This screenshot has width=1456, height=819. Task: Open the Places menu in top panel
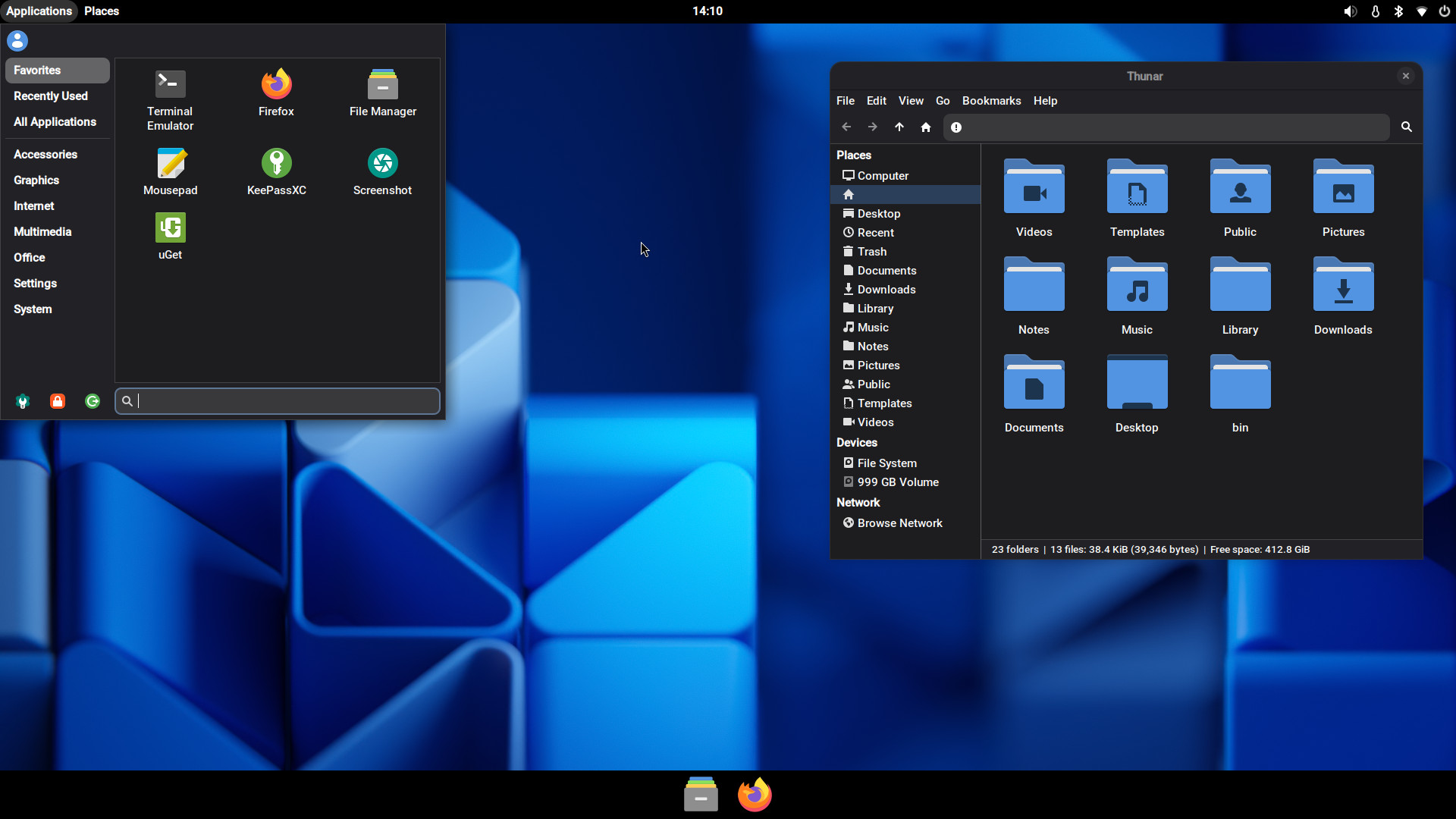tap(102, 11)
